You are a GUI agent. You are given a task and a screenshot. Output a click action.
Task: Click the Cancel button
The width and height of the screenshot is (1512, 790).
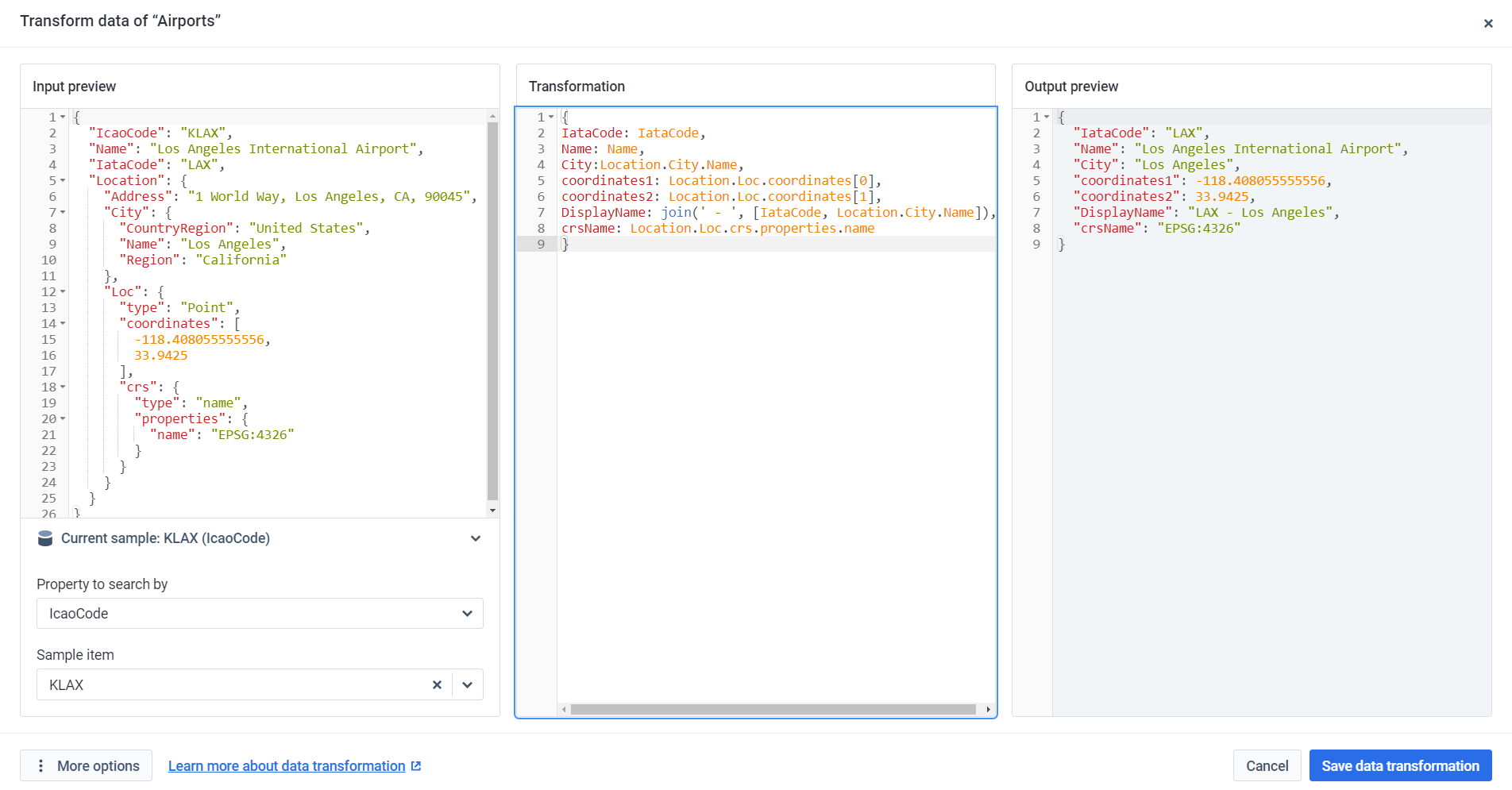[1267, 765]
